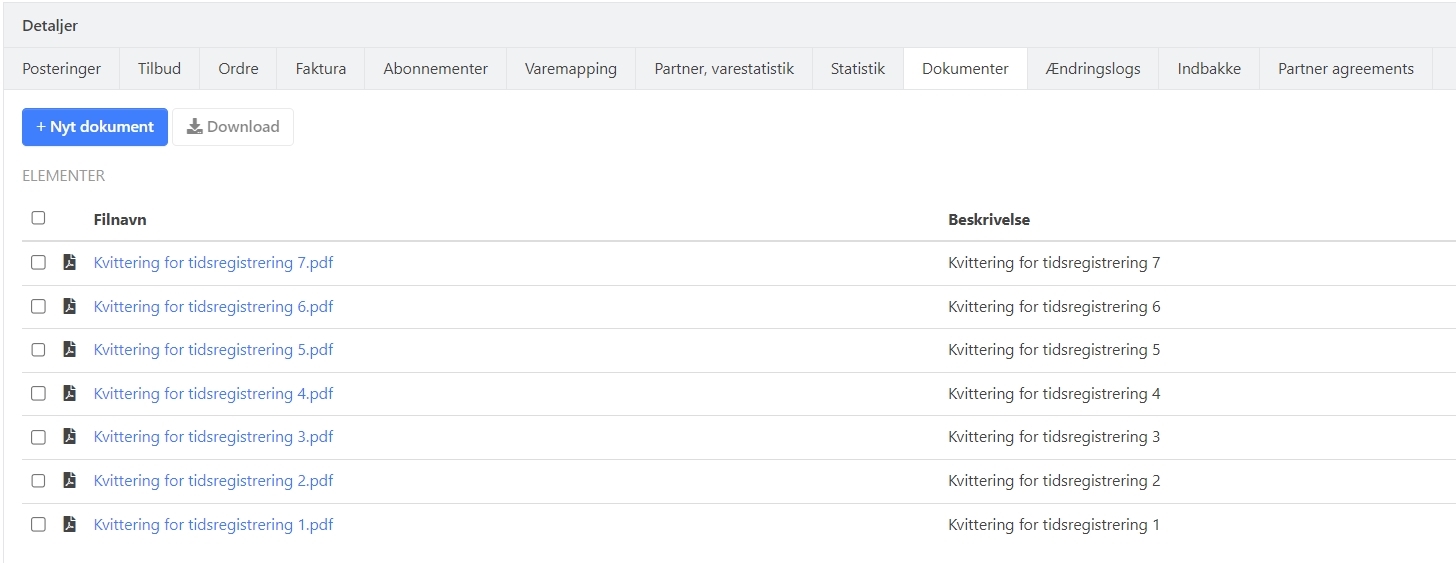Tick the checkbox for tidsregistrering 1.pdf
Viewport: 1456px width, 563px height.
click(x=38, y=524)
